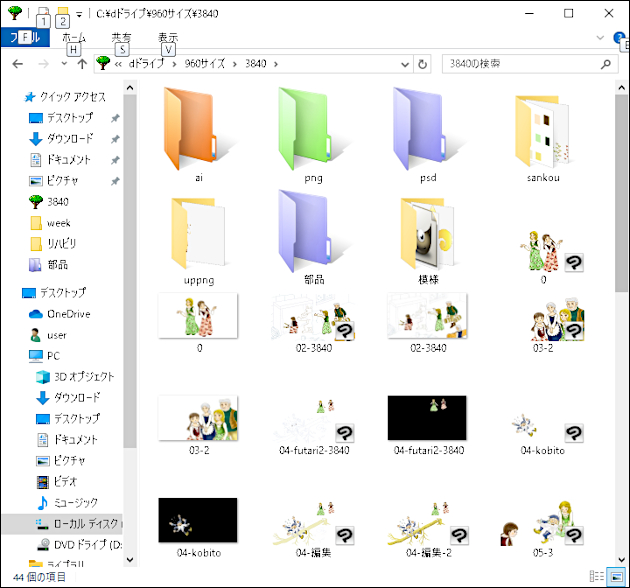Refresh the current folder view
Viewport: 630px width, 588px height.
point(422,64)
